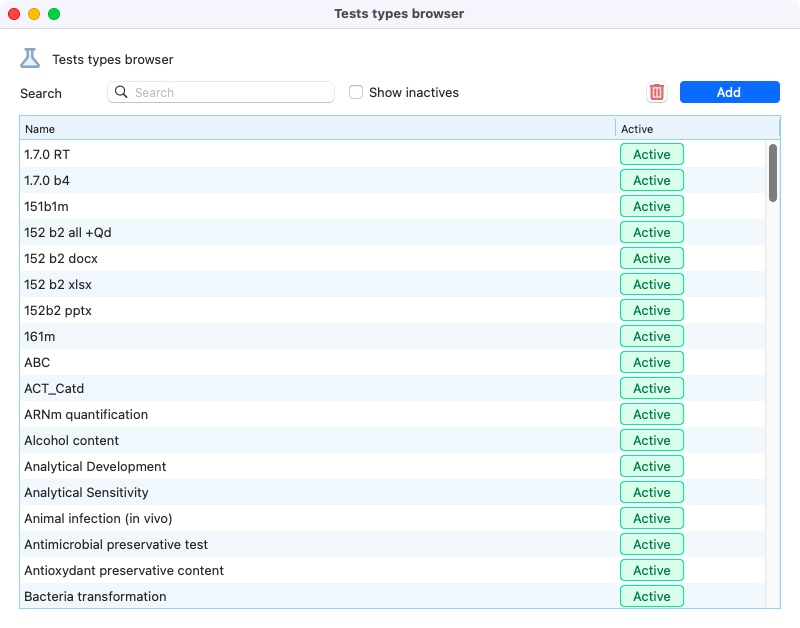This screenshot has height=628, width=800.
Task: Click Active badge for 161m
Action: [x=652, y=336]
